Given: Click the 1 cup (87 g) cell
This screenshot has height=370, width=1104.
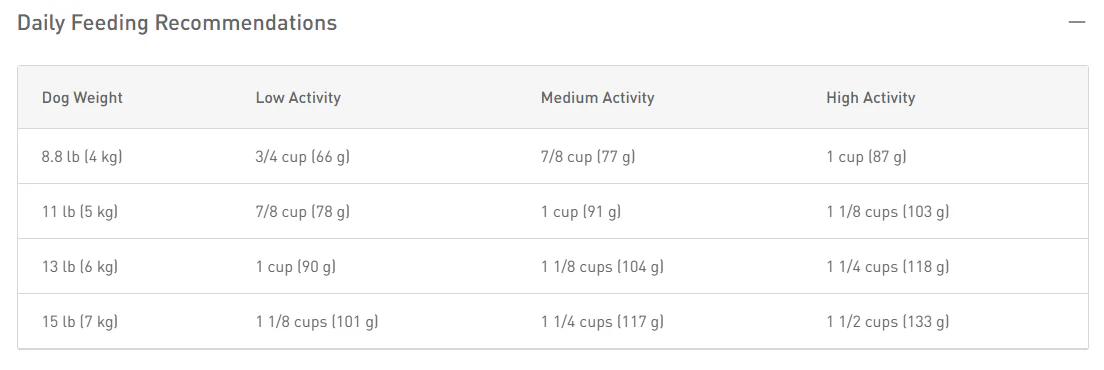Looking at the screenshot, I should pos(866,157).
